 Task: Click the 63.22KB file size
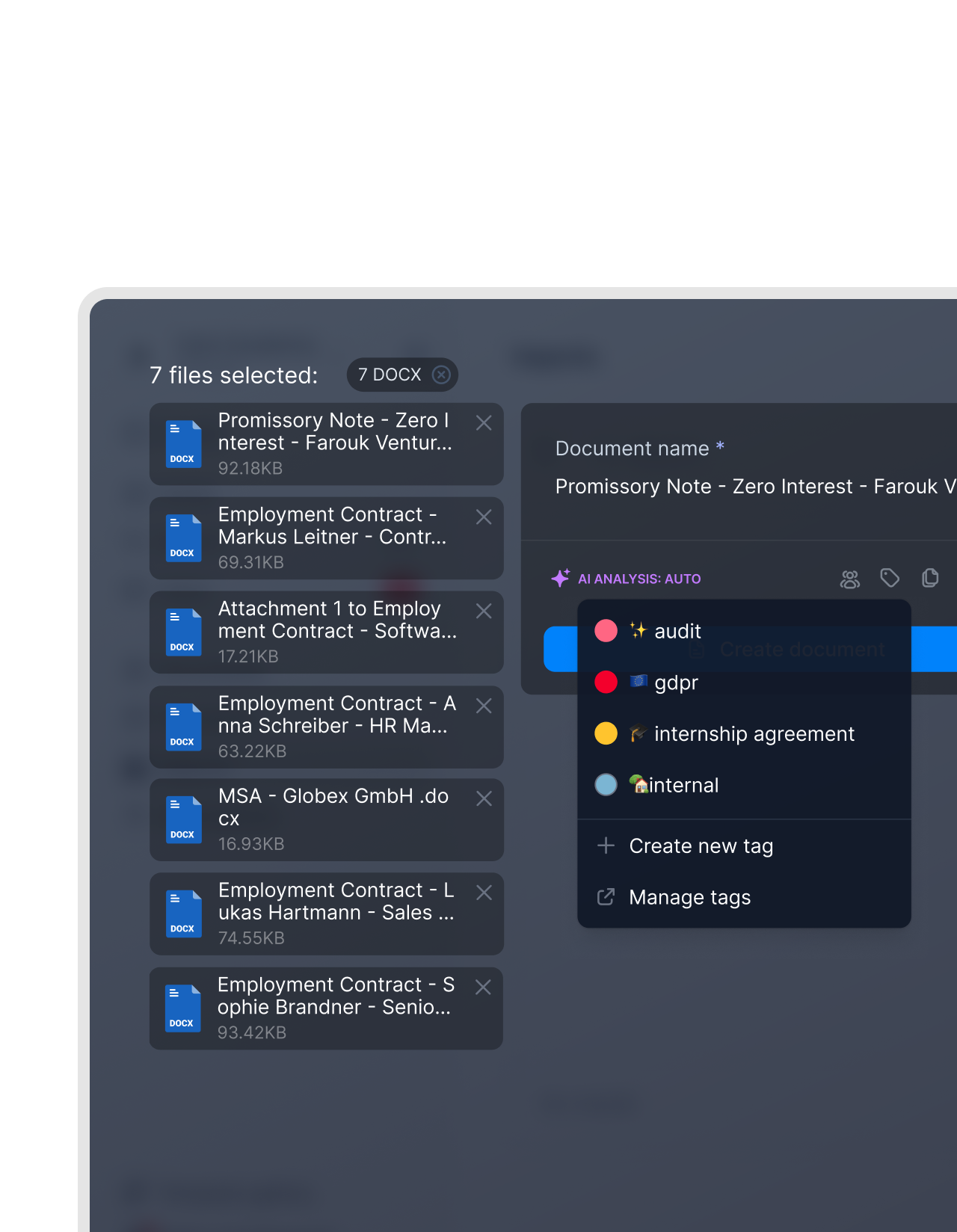click(x=253, y=751)
